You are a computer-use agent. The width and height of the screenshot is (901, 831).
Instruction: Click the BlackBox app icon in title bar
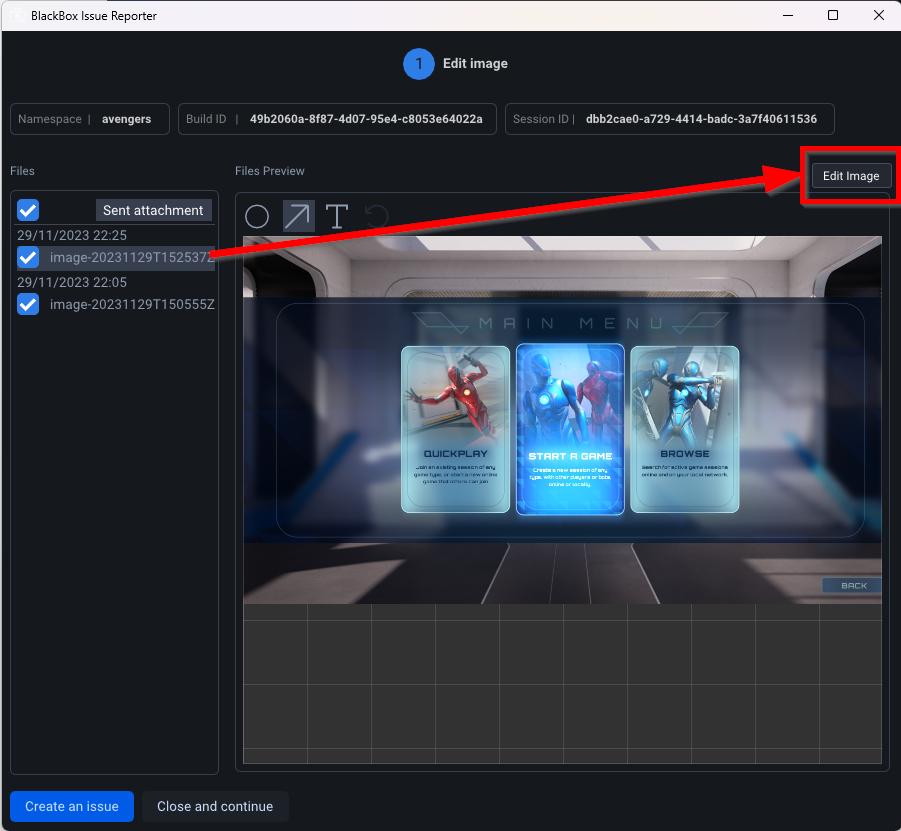[x=17, y=16]
